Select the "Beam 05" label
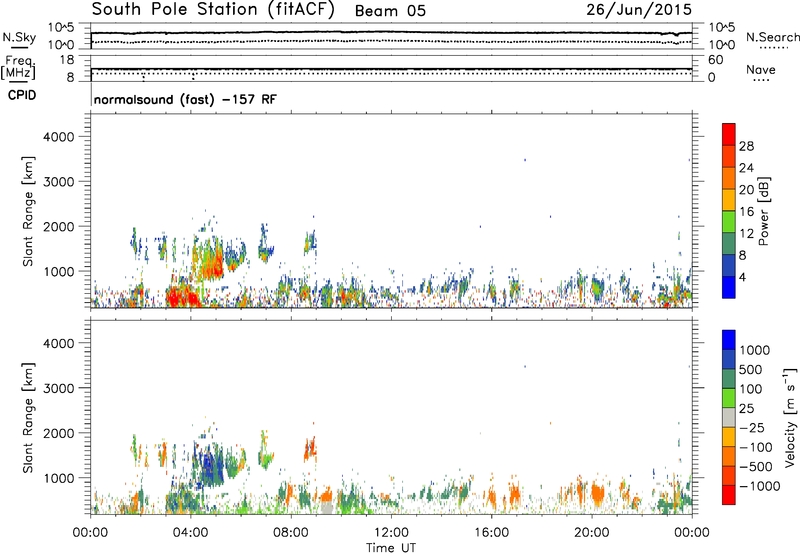800x554 pixels. pyautogui.click(x=390, y=11)
